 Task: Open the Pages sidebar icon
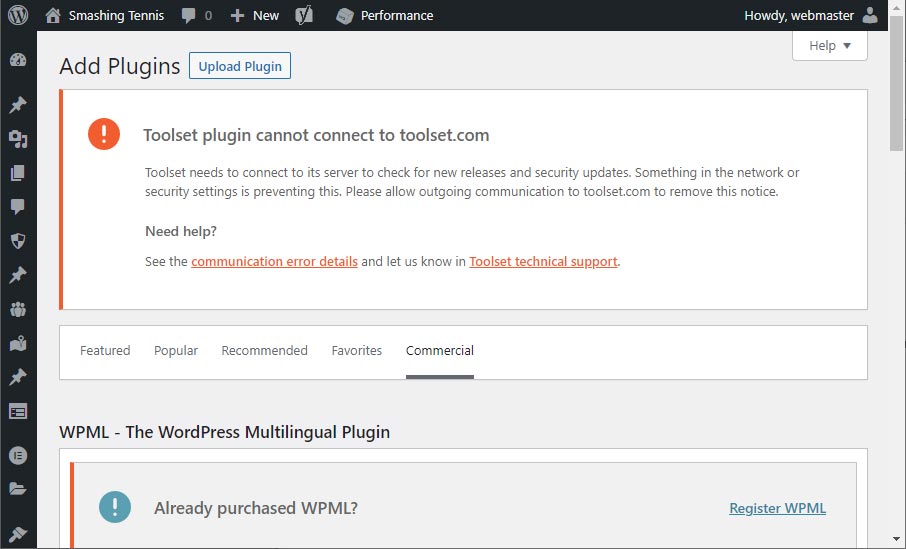[18, 173]
